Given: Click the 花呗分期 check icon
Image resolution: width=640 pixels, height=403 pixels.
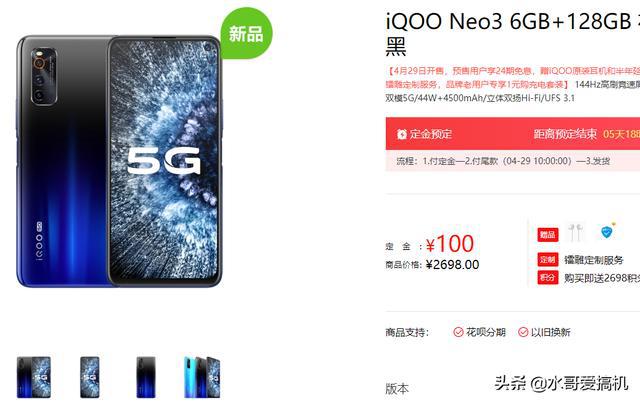Looking at the screenshot, I should pos(458,332).
